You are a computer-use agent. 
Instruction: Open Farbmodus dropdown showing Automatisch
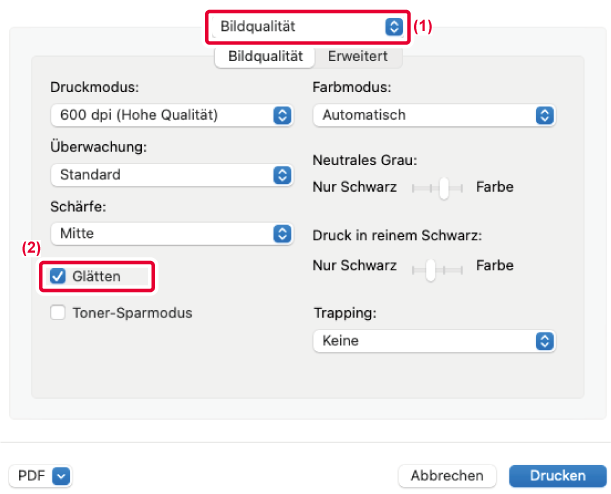click(x=434, y=115)
